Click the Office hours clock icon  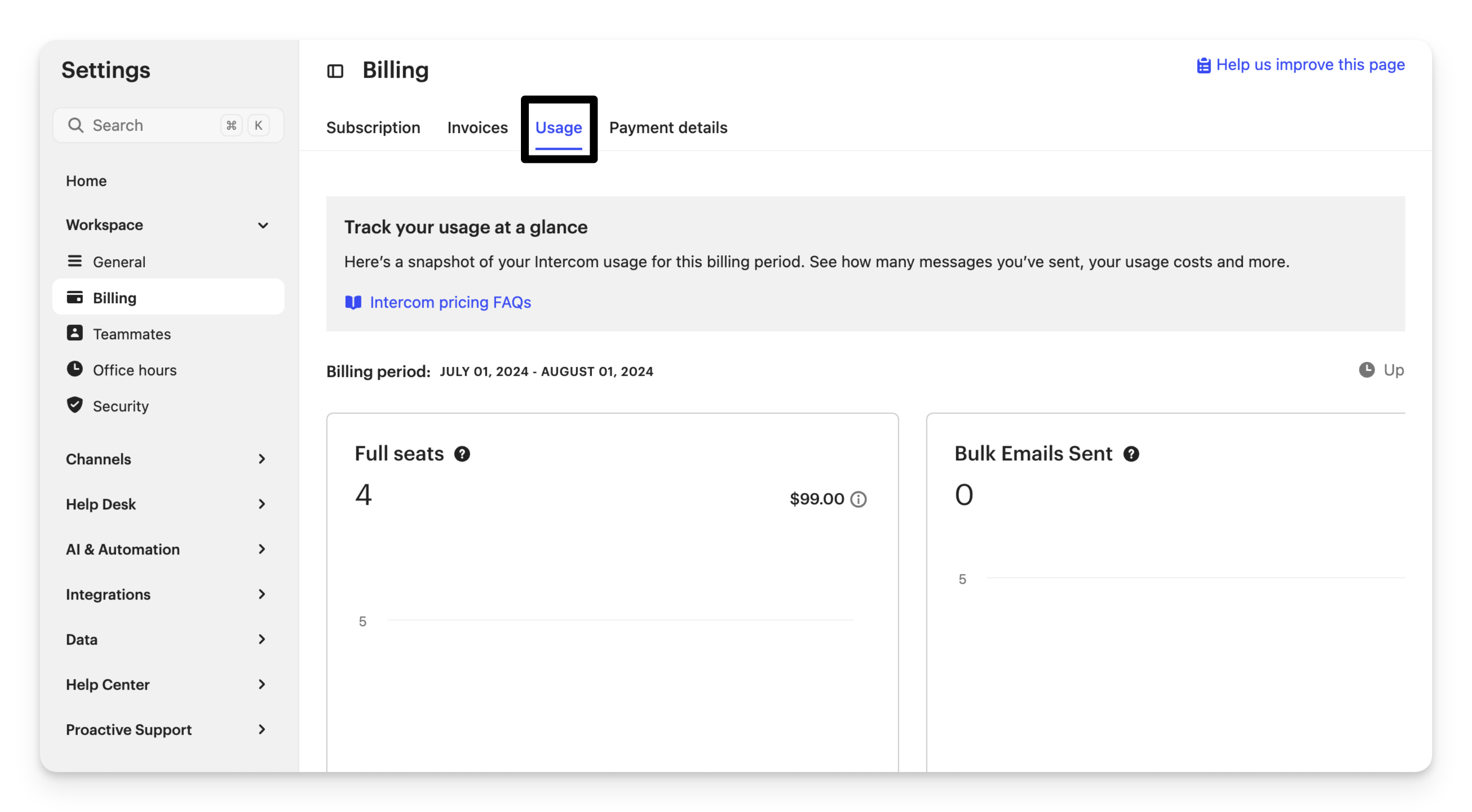(x=74, y=369)
